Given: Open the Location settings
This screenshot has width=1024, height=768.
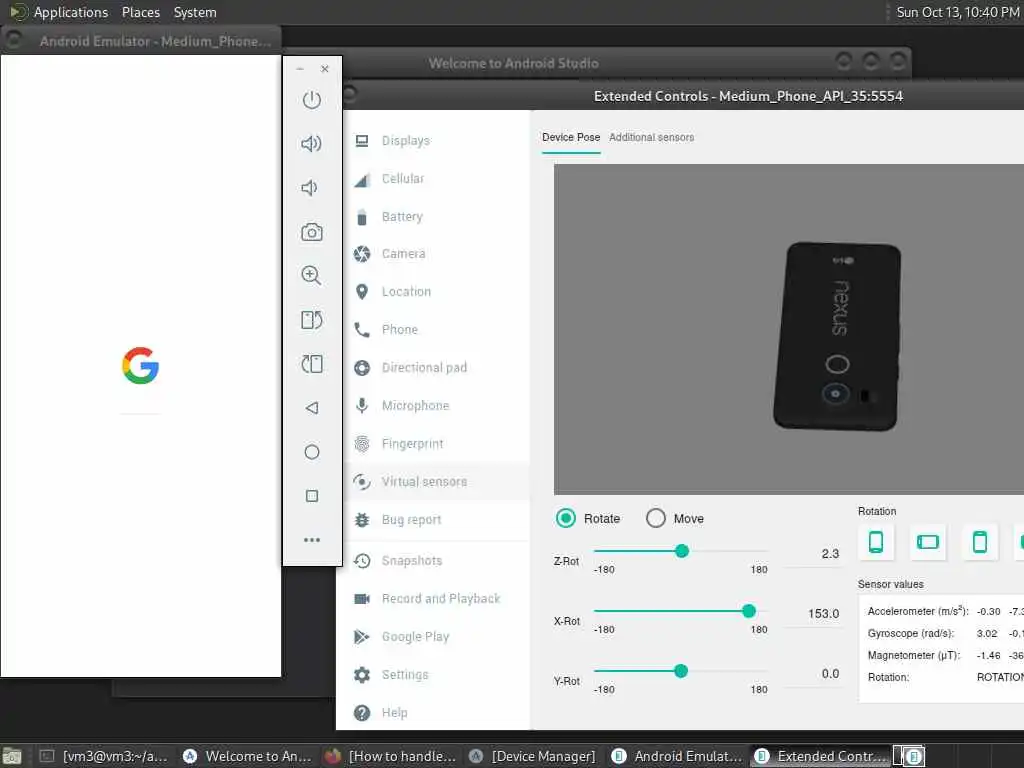Looking at the screenshot, I should [x=436, y=292].
